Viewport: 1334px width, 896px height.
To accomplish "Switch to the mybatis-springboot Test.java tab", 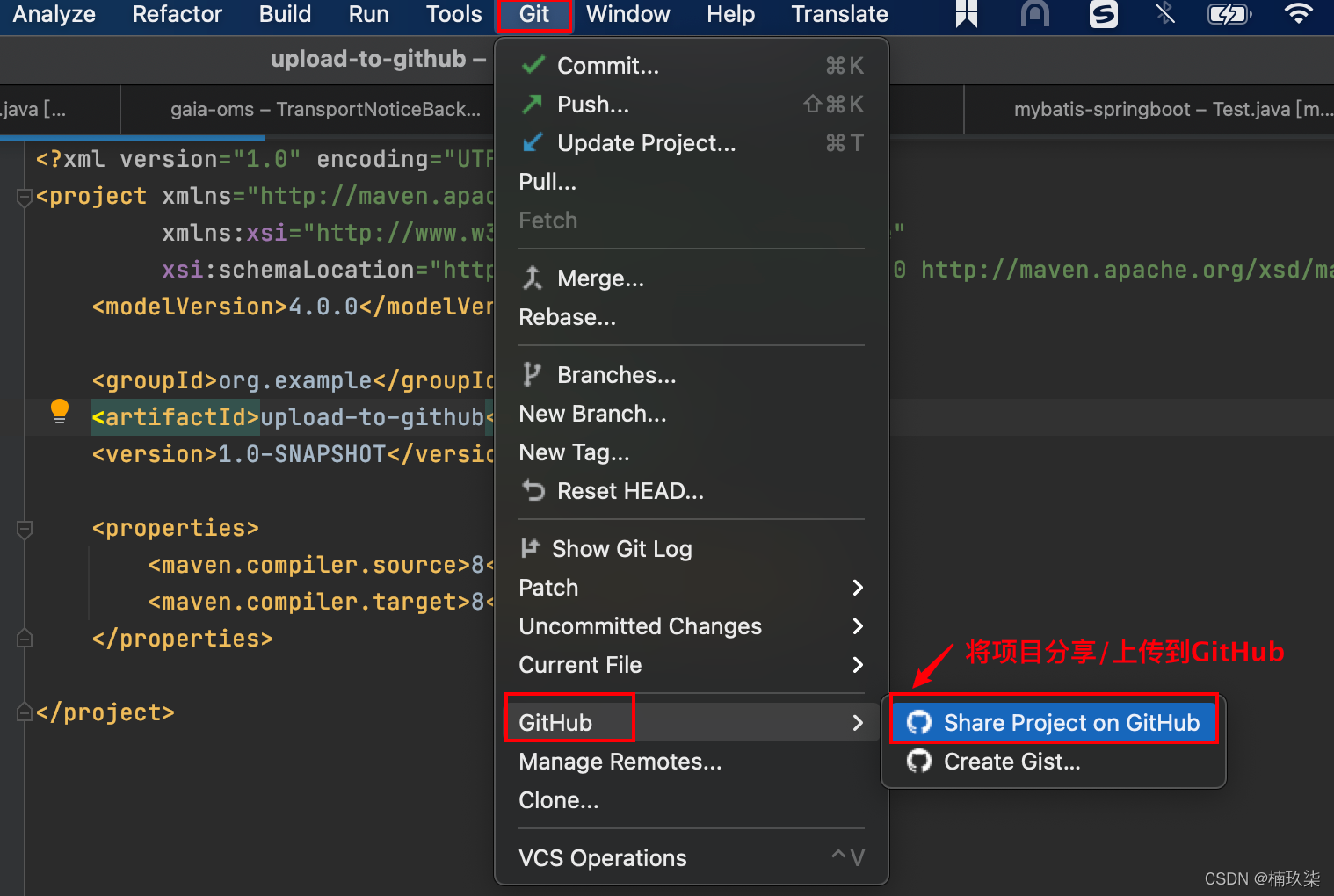I will [1169, 109].
